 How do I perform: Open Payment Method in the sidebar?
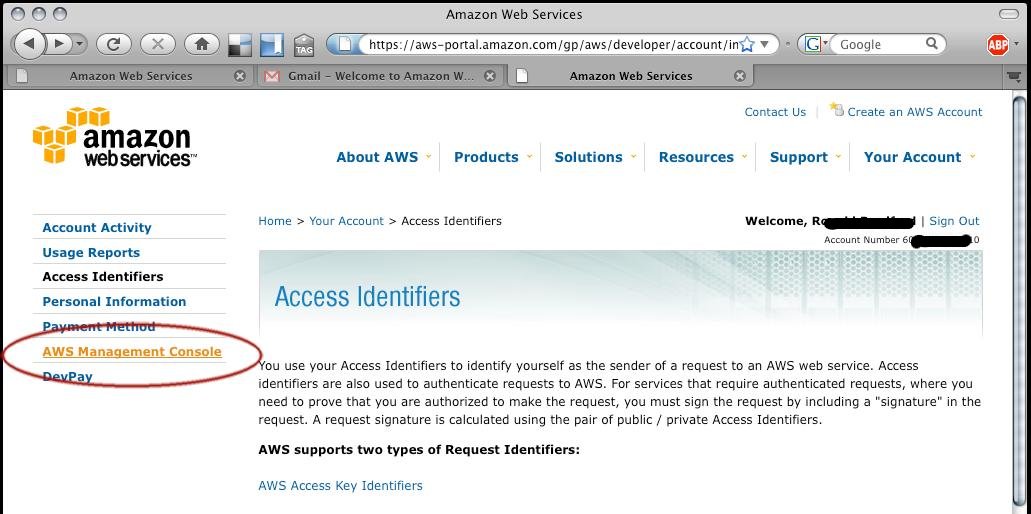coord(99,327)
